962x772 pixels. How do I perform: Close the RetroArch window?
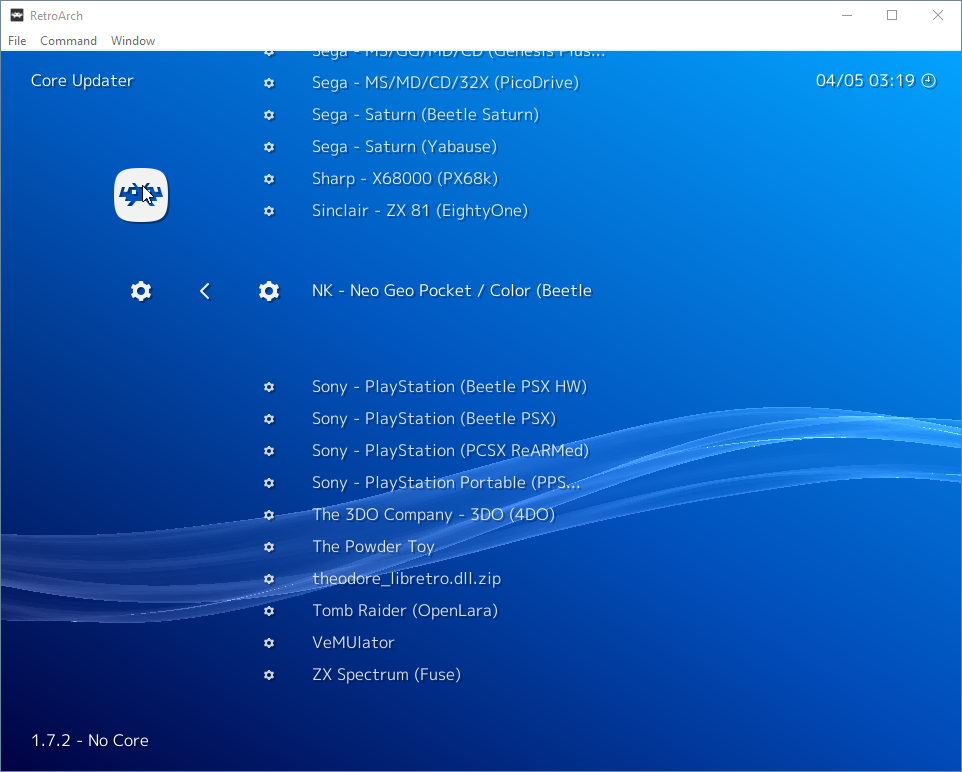coord(937,15)
